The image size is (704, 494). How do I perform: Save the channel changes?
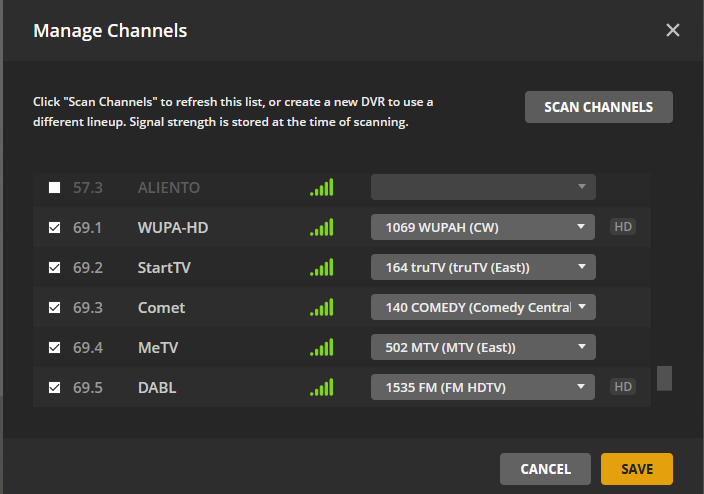pos(637,469)
